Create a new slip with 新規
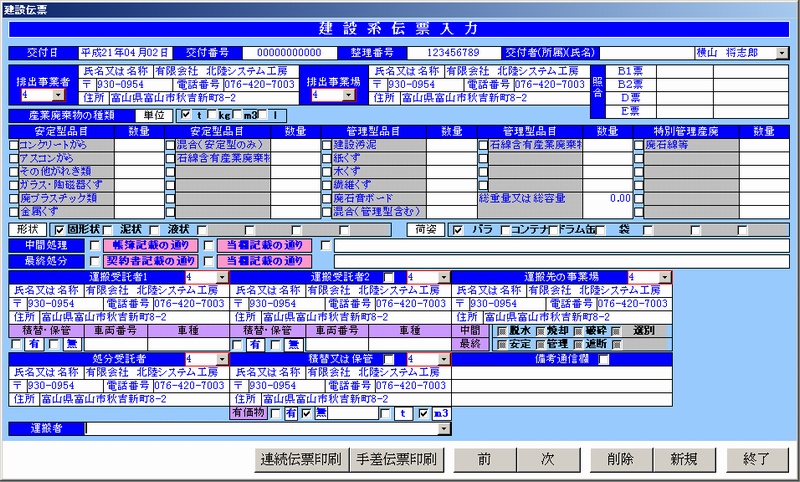Viewport: 800px width, 482px height. [x=684, y=459]
